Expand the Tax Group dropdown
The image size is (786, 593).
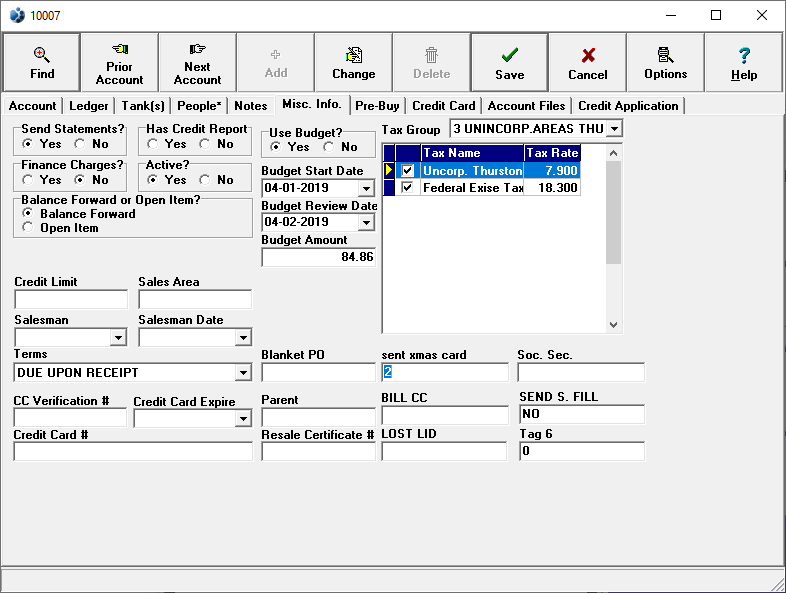tap(613, 129)
